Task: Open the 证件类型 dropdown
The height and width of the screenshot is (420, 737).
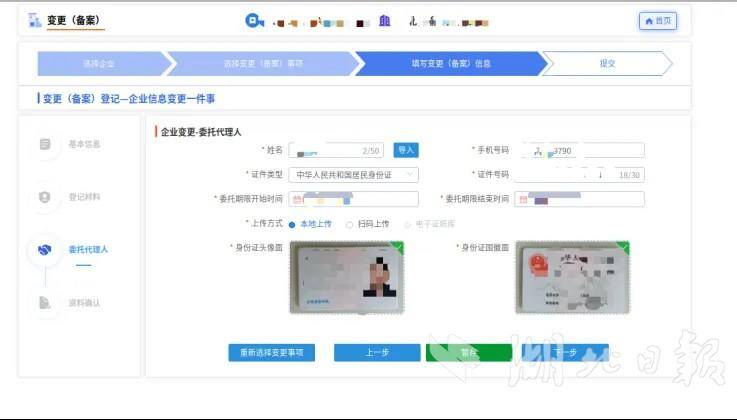Action: (x=353, y=174)
